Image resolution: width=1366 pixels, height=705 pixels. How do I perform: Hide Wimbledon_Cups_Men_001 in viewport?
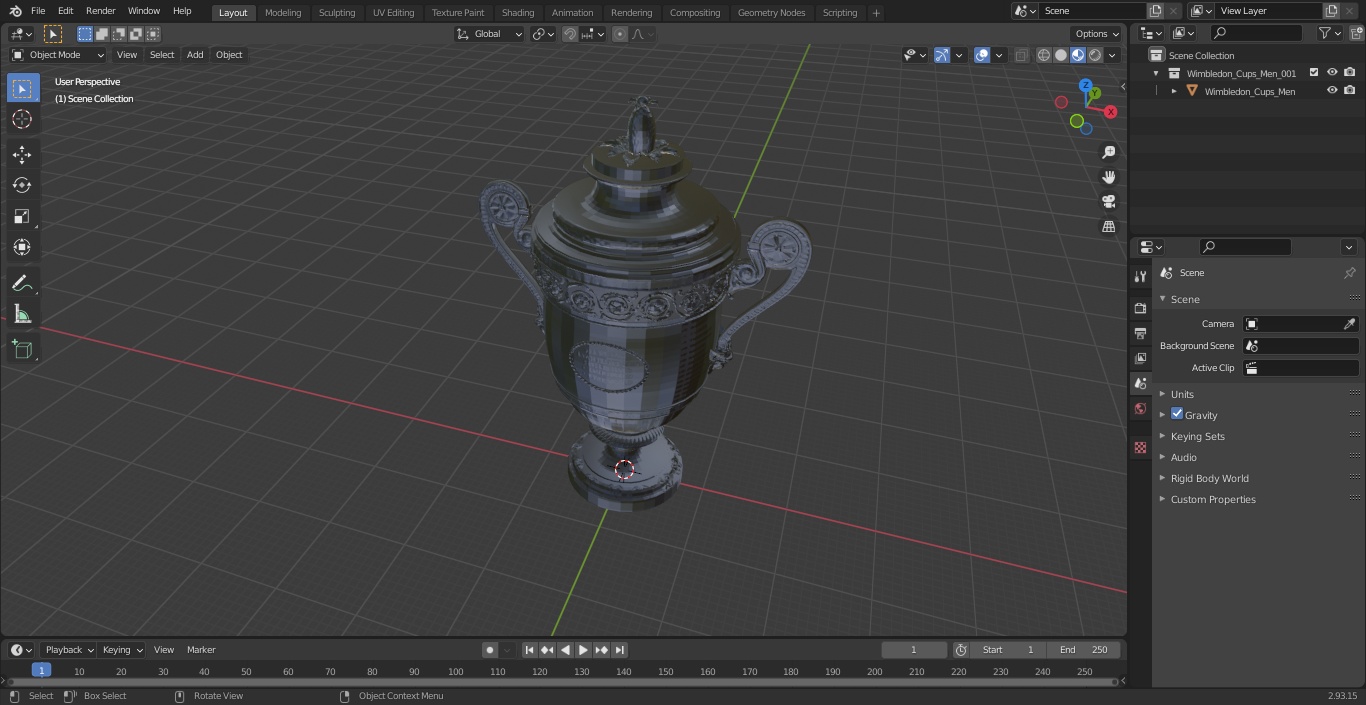(x=1332, y=72)
